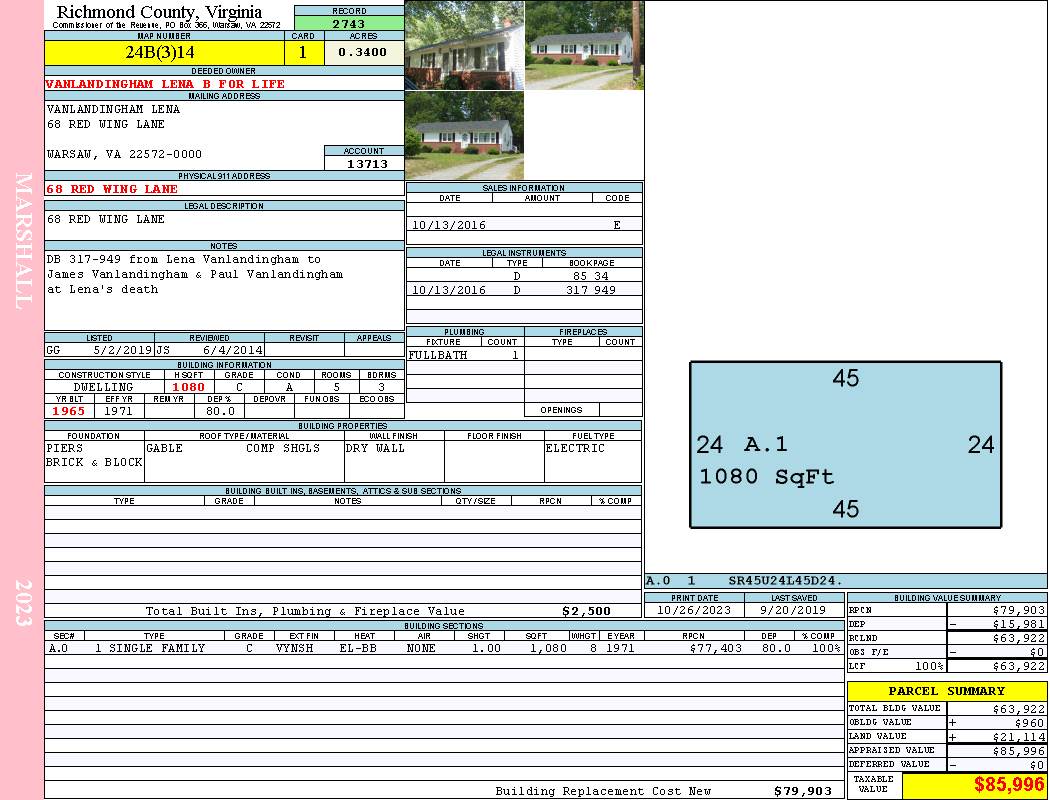Select the A.0 Single Family building section row

443,648
